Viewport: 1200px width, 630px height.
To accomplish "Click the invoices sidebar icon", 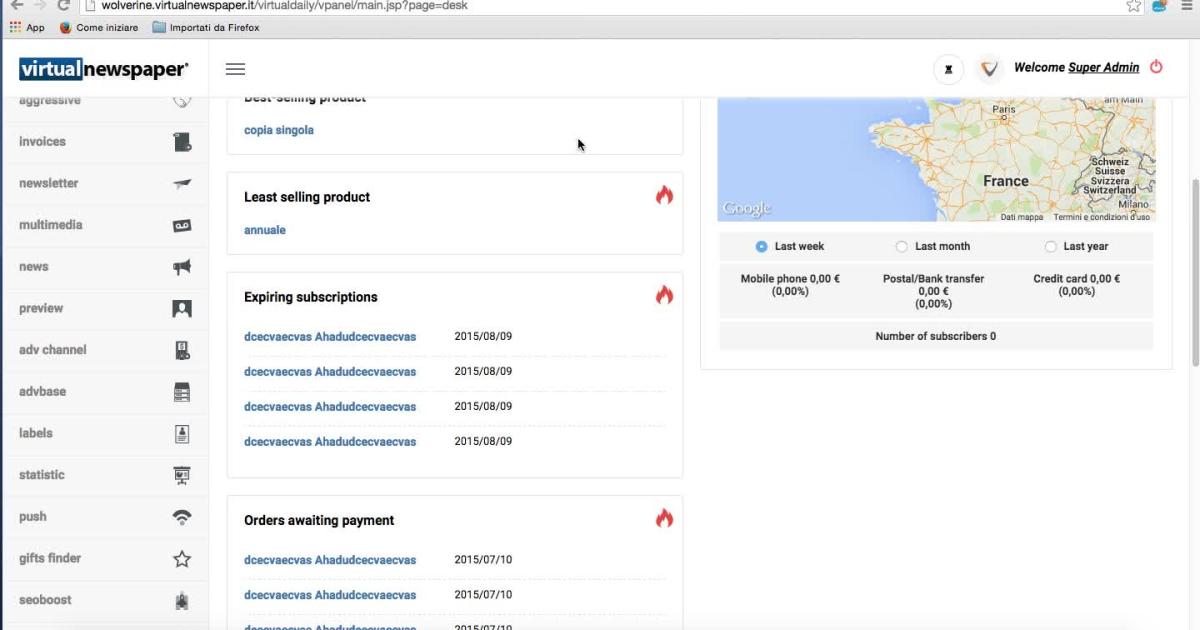I will pos(181,142).
